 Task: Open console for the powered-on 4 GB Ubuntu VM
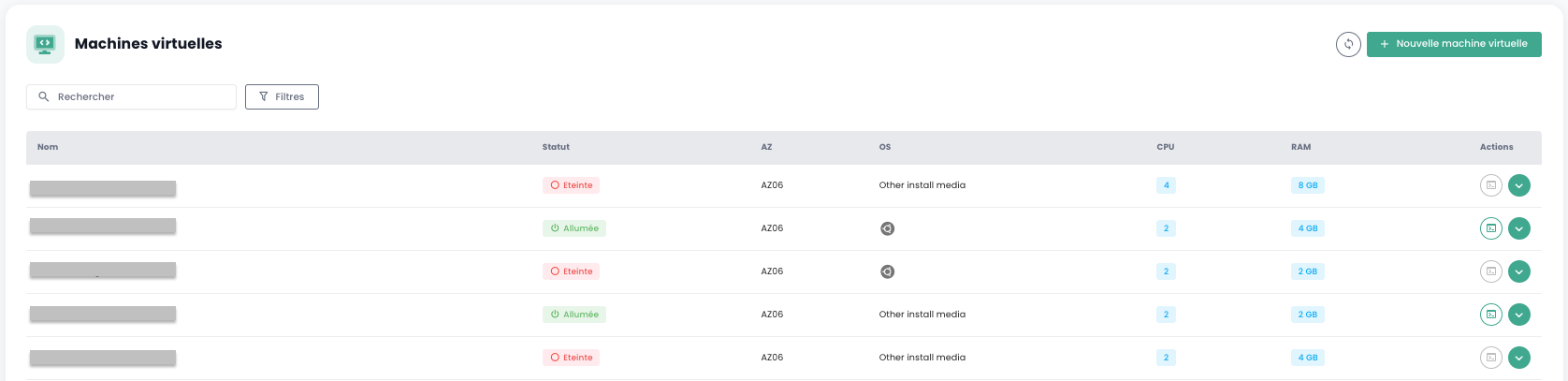1490,228
